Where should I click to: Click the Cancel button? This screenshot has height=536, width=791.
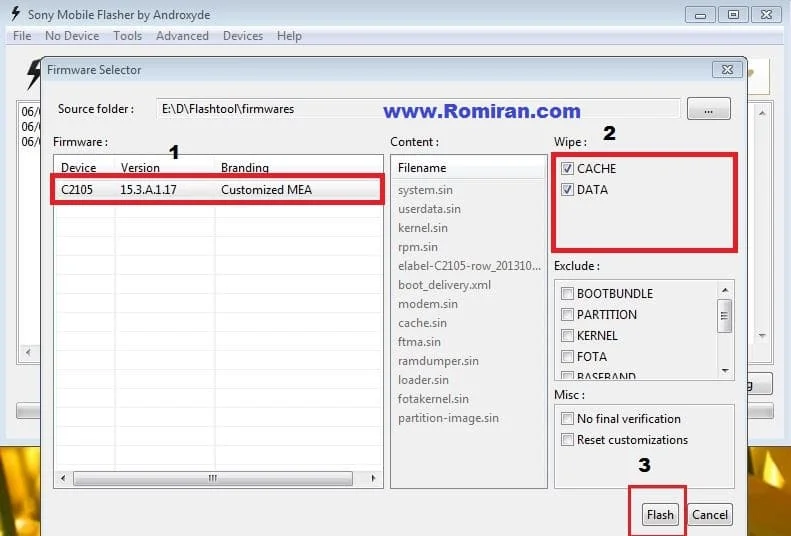[710, 515]
